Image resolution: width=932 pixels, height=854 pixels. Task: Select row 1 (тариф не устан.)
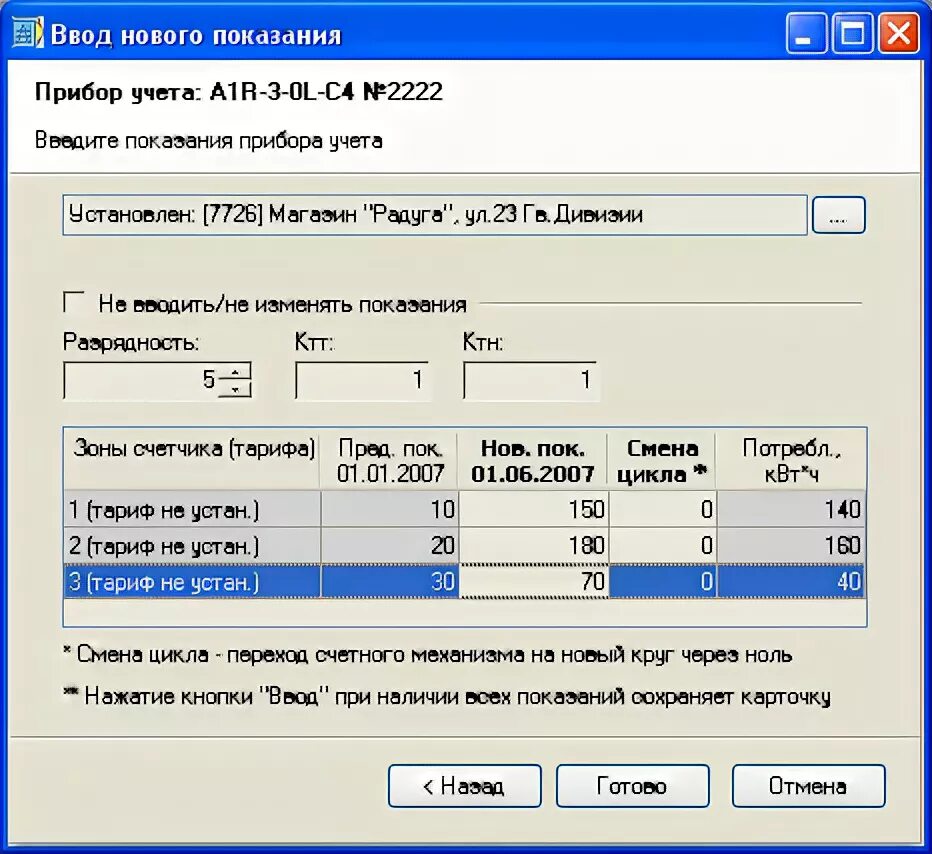click(192, 509)
